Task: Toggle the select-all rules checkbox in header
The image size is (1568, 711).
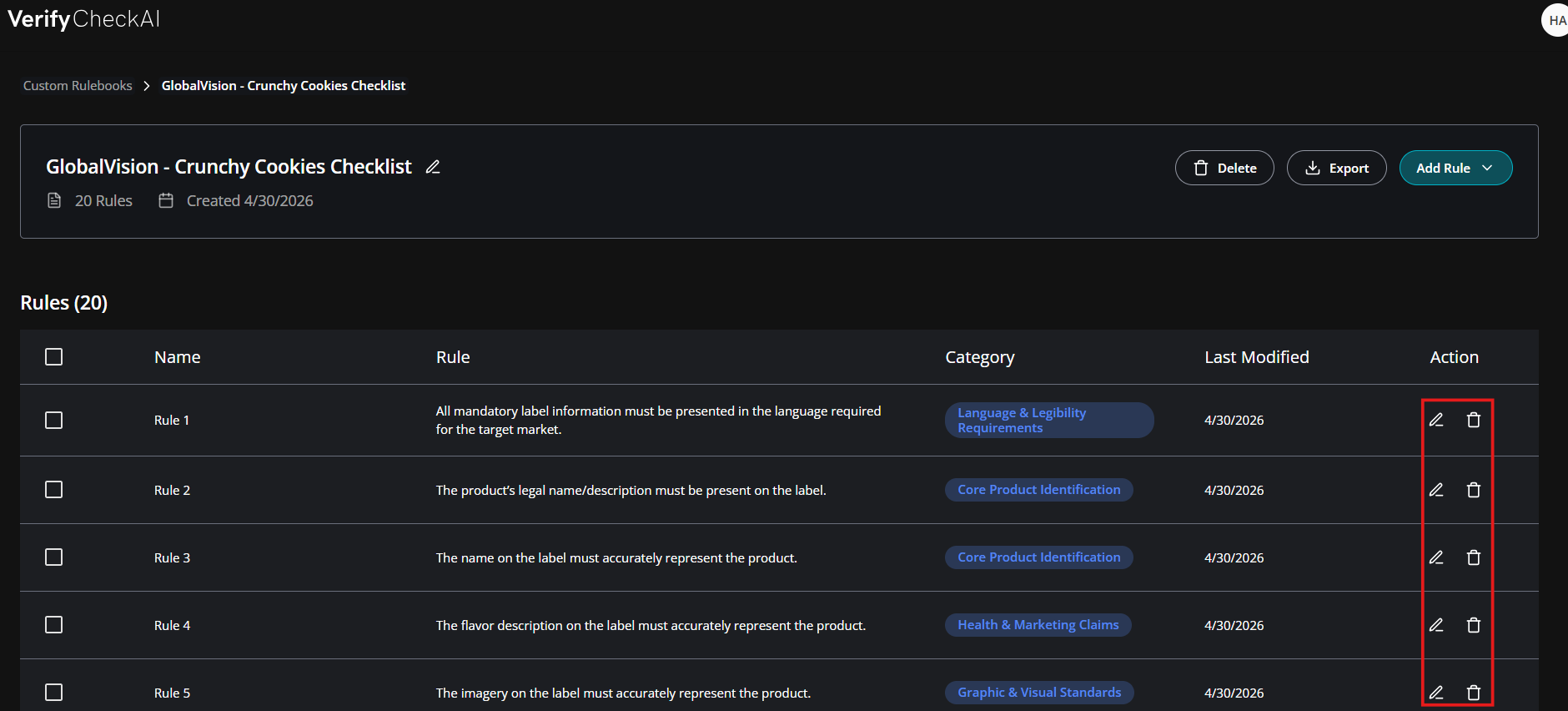Action: pyautogui.click(x=54, y=357)
